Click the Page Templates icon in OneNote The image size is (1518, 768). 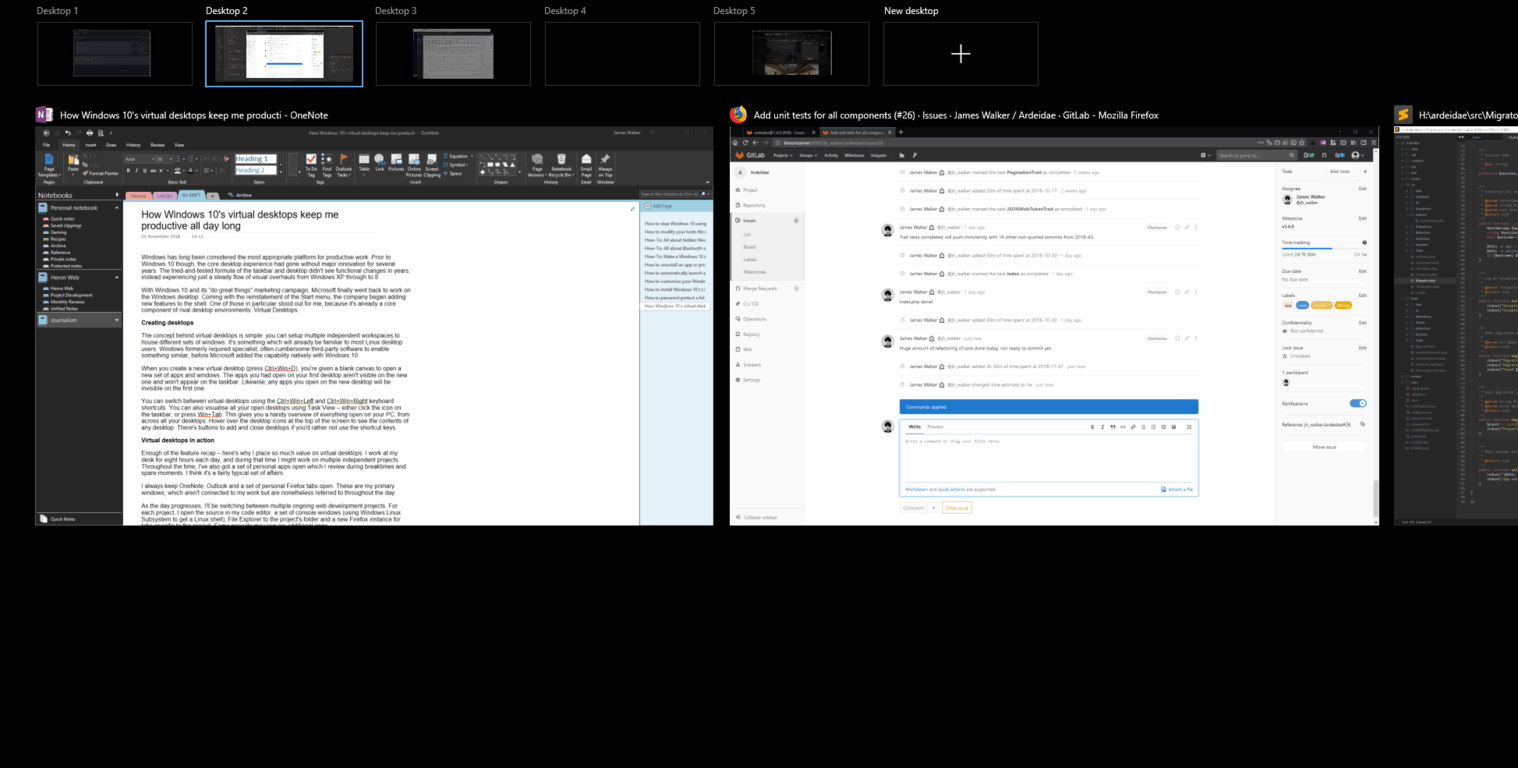point(49,165)
